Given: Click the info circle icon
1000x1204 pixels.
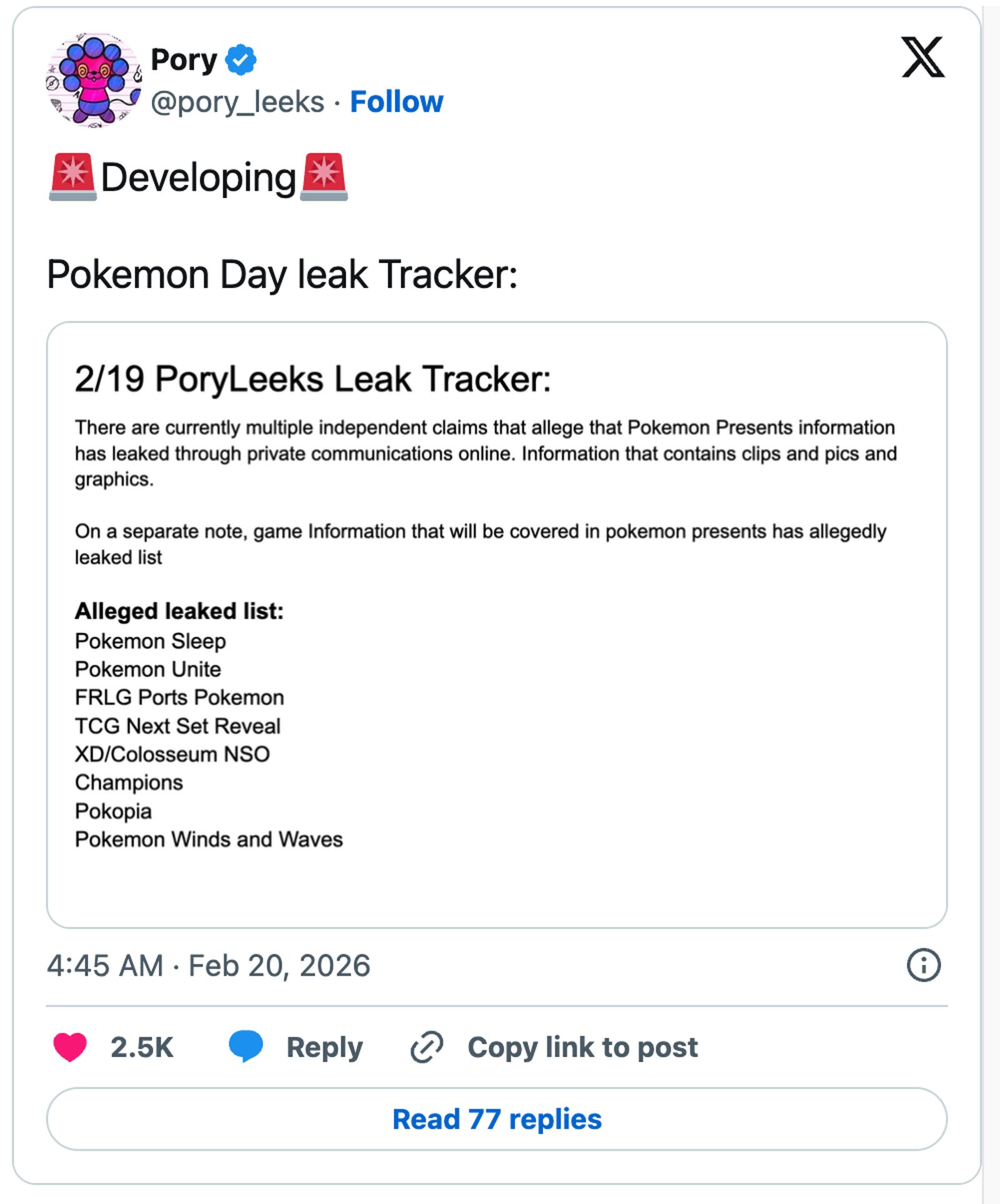Looking at the screenshot, I should coord(923,965).
